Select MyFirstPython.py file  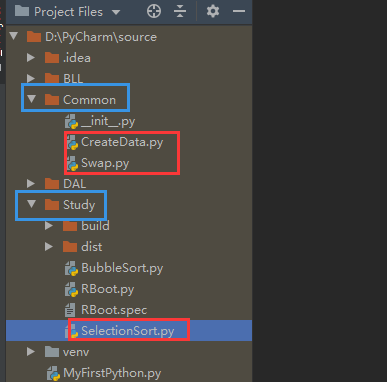point(112,373)
